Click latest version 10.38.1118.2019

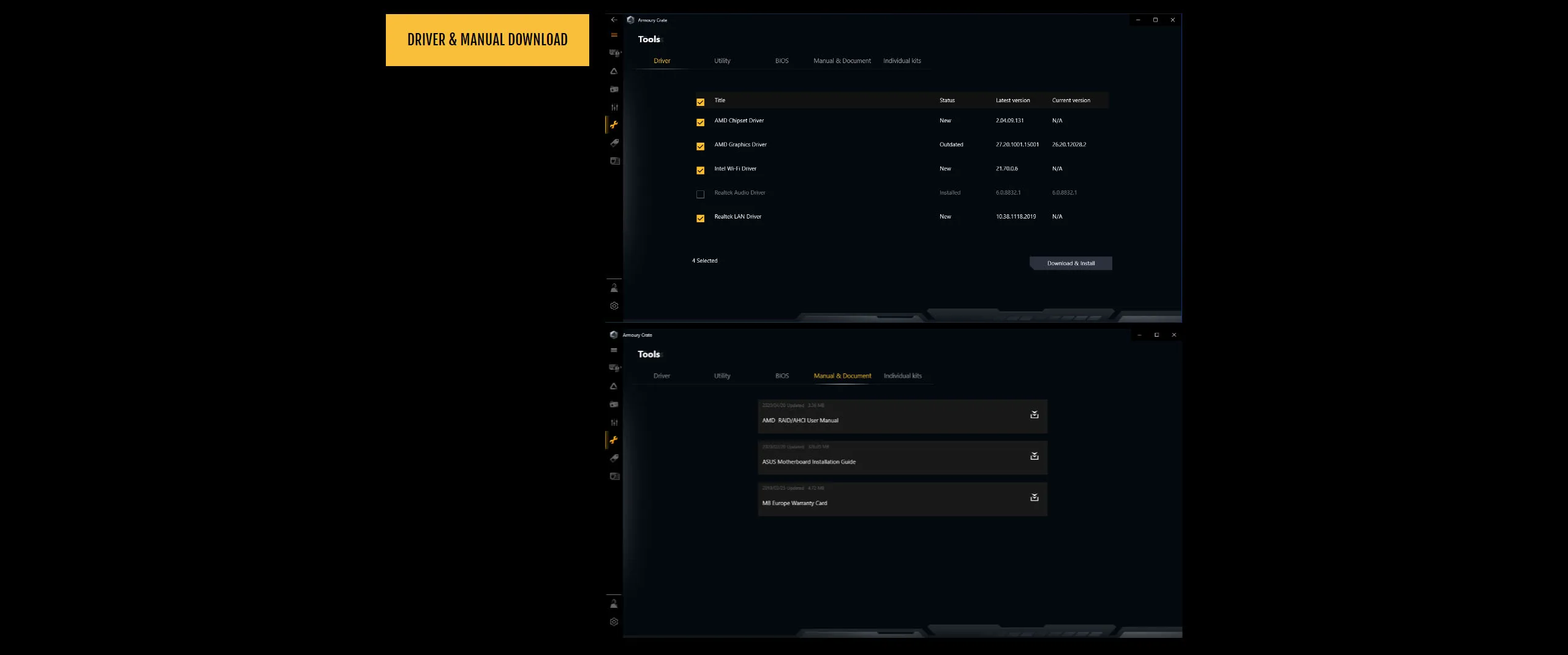click(1016, 217)
